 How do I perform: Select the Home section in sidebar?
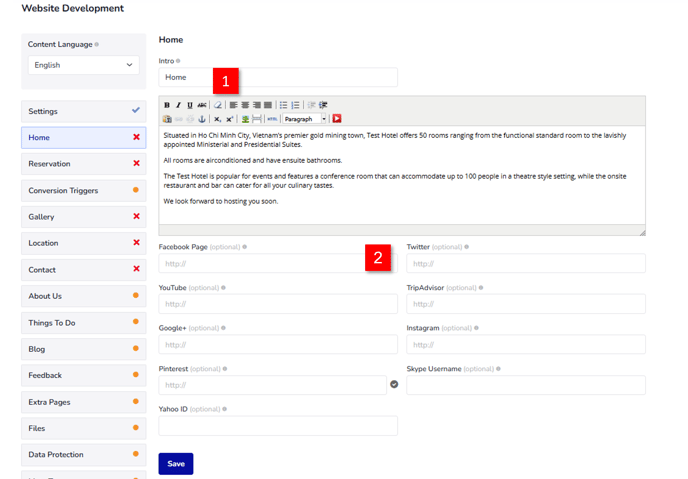[83, 138]
